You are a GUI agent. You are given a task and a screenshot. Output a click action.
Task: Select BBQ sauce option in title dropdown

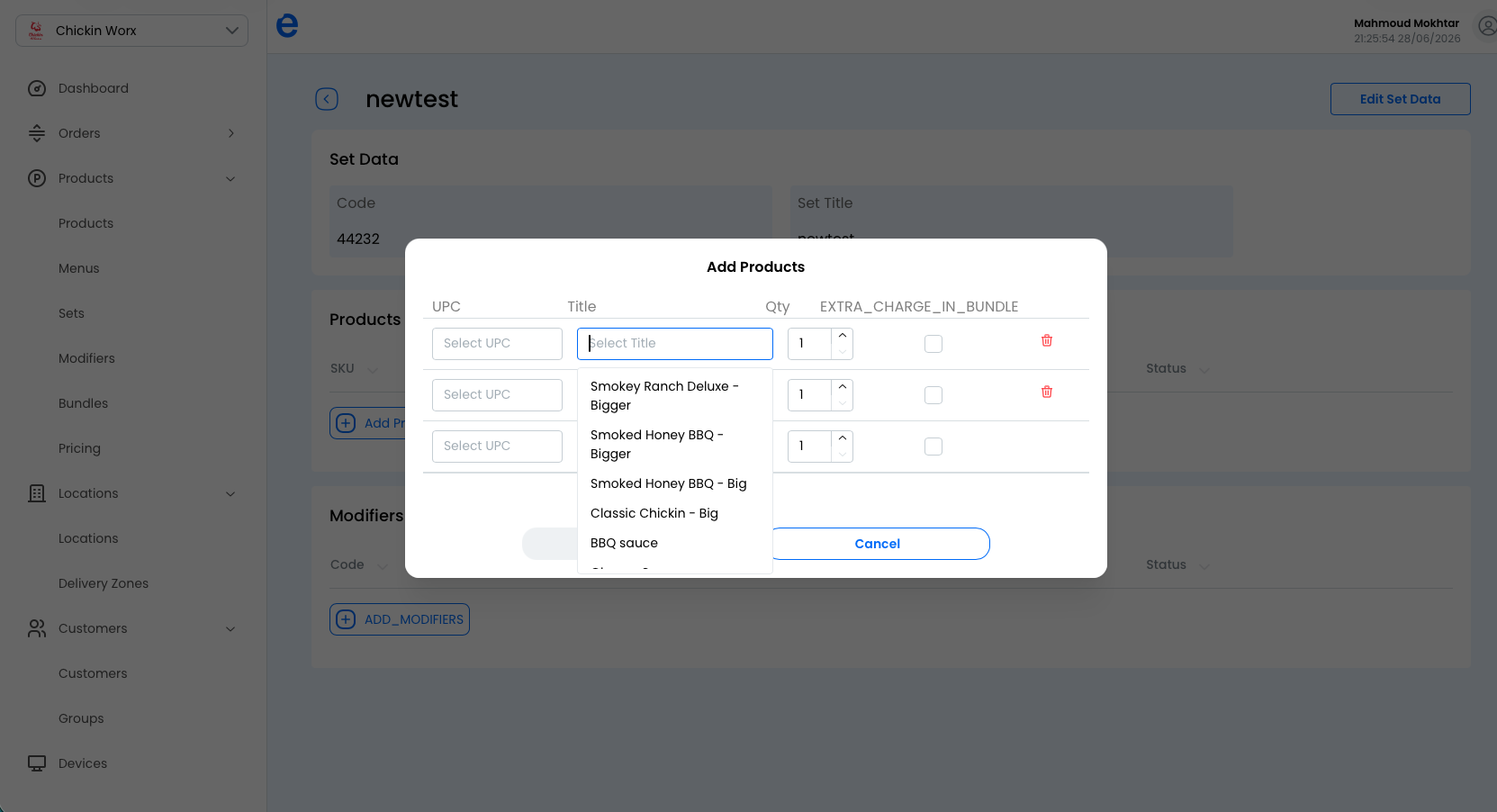(624, 543)
